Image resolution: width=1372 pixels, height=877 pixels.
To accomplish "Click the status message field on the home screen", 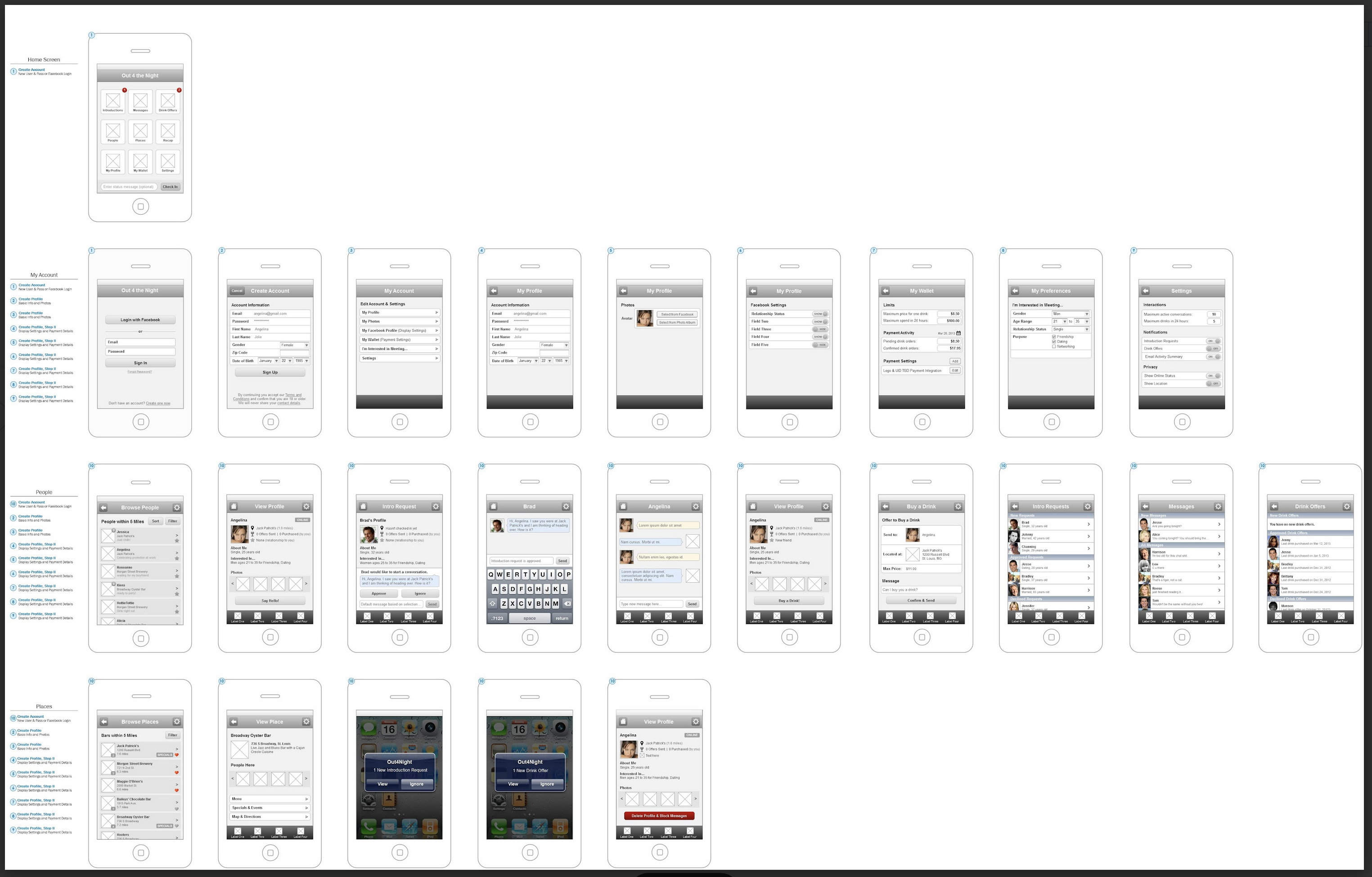I will 129,187.
